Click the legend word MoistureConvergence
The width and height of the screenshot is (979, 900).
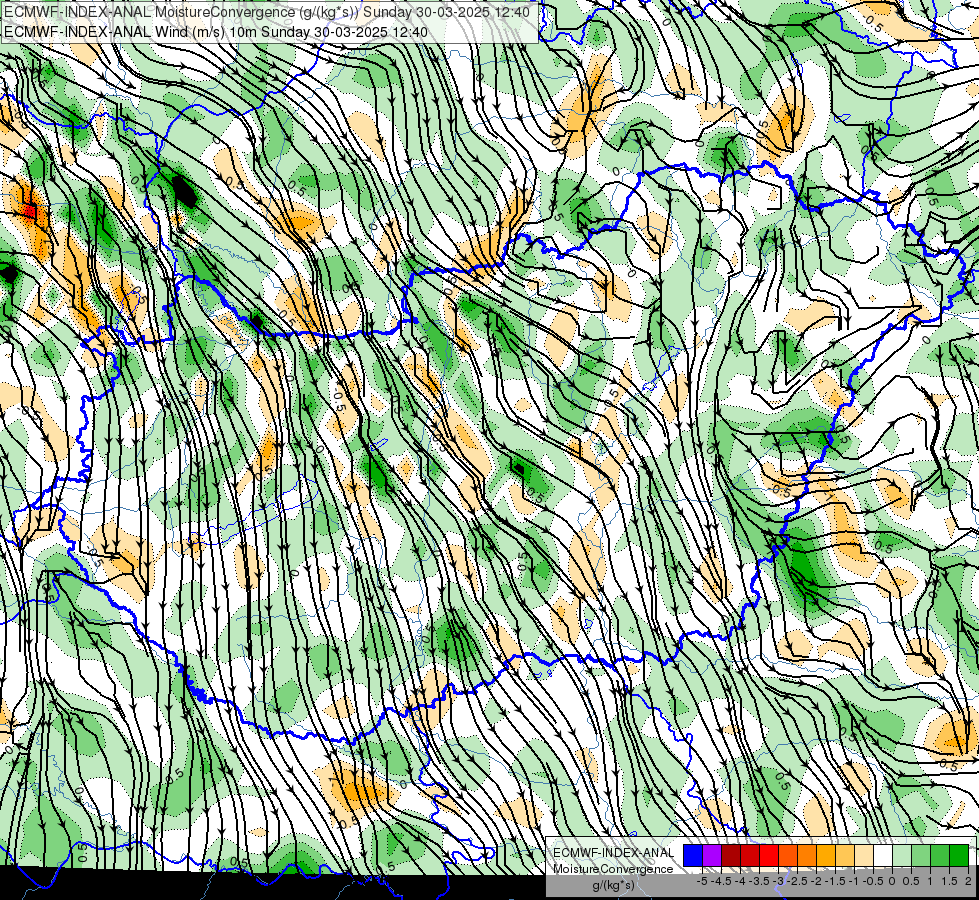[x=613, y=869]
